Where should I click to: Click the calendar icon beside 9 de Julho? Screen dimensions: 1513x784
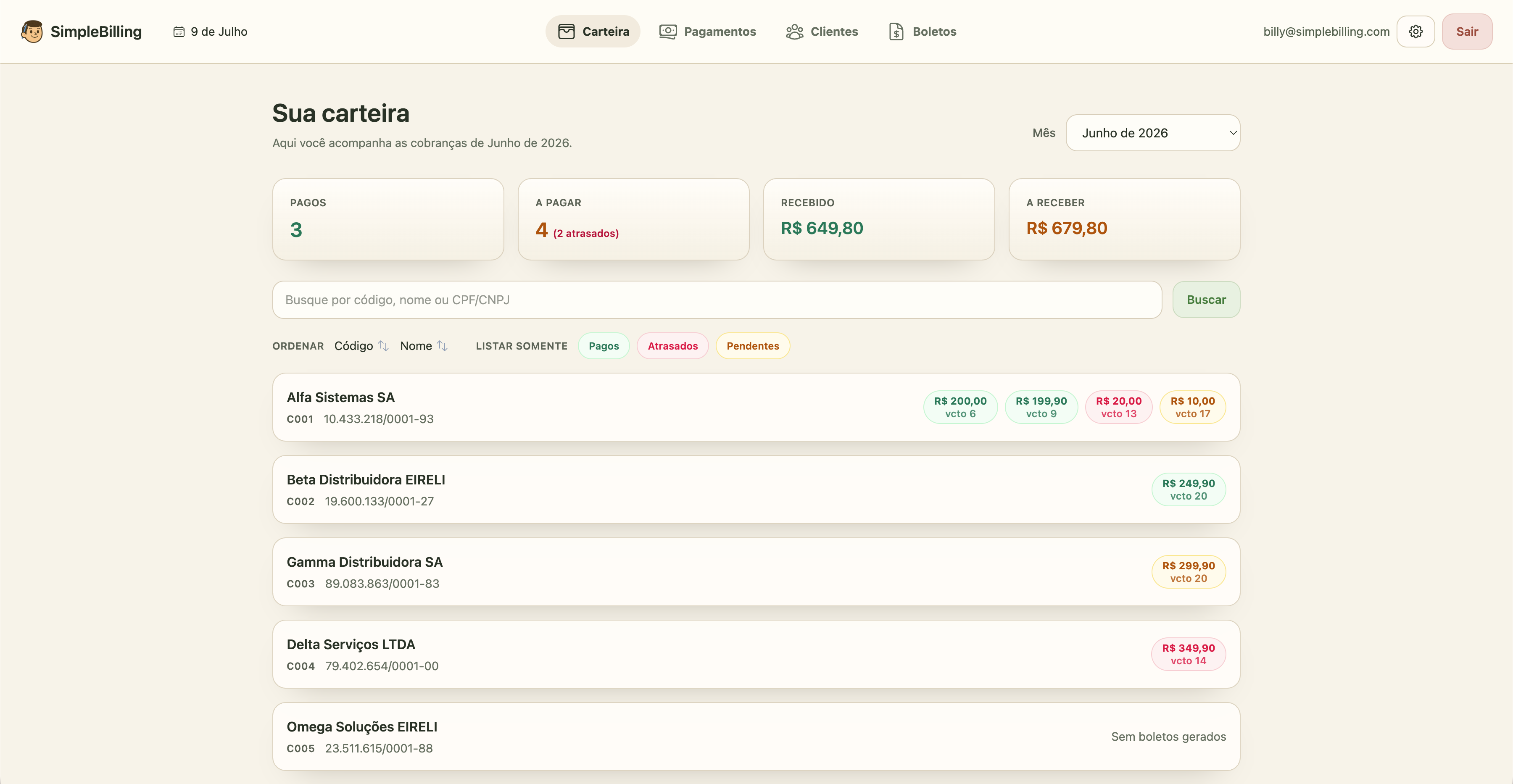coord(179,32)
